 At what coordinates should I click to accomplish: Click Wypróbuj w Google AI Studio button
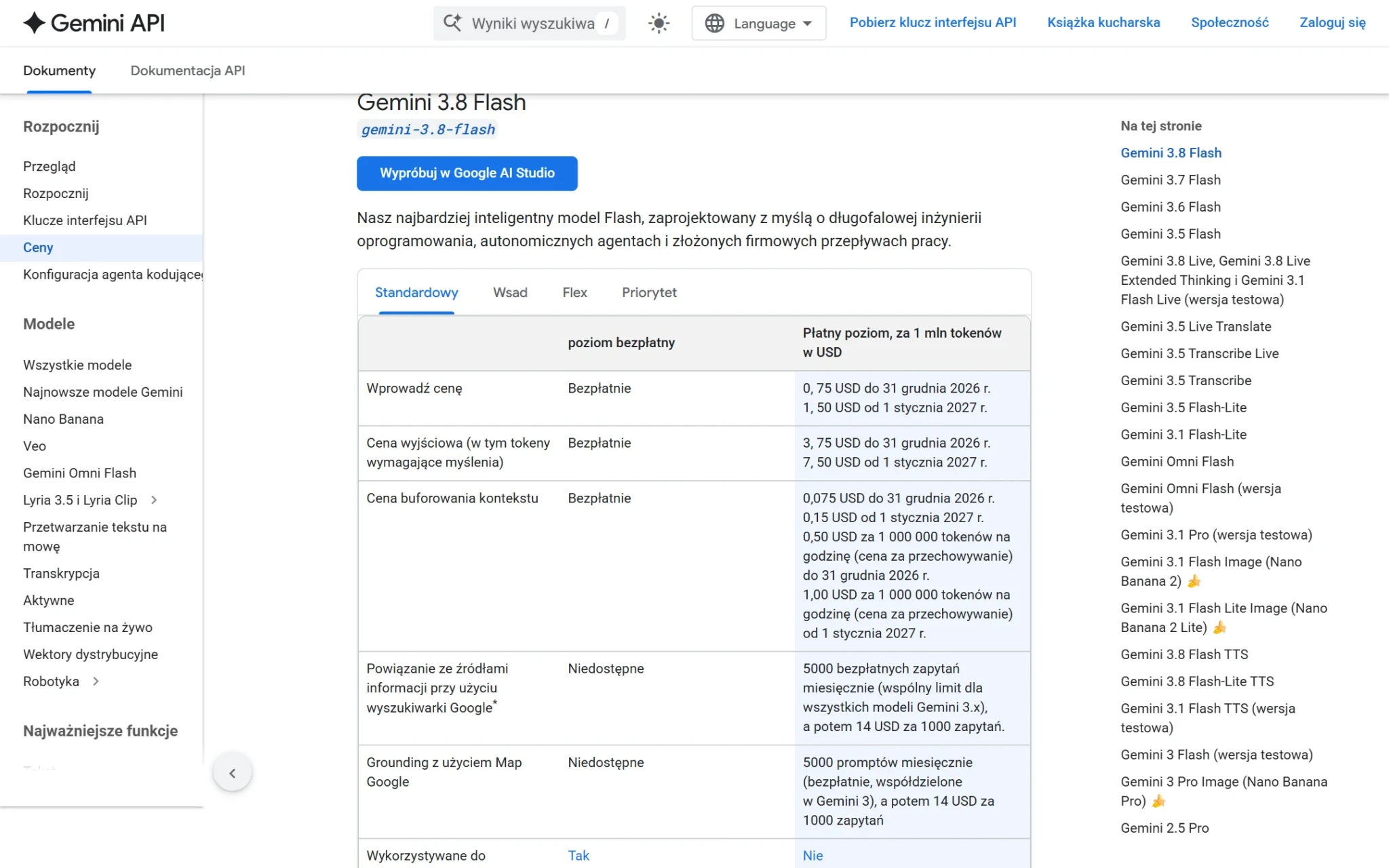tap(467, 173)
